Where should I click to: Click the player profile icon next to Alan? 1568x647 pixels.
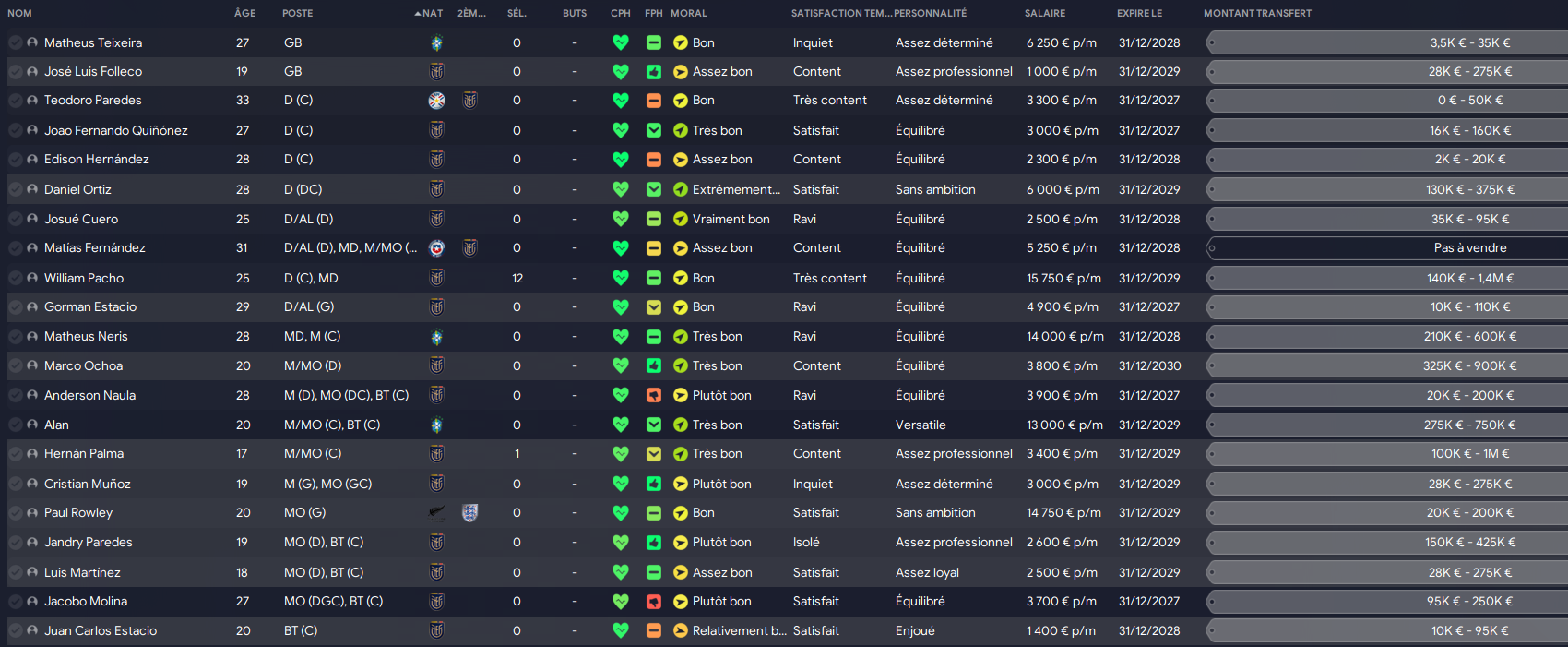point(32,425)
